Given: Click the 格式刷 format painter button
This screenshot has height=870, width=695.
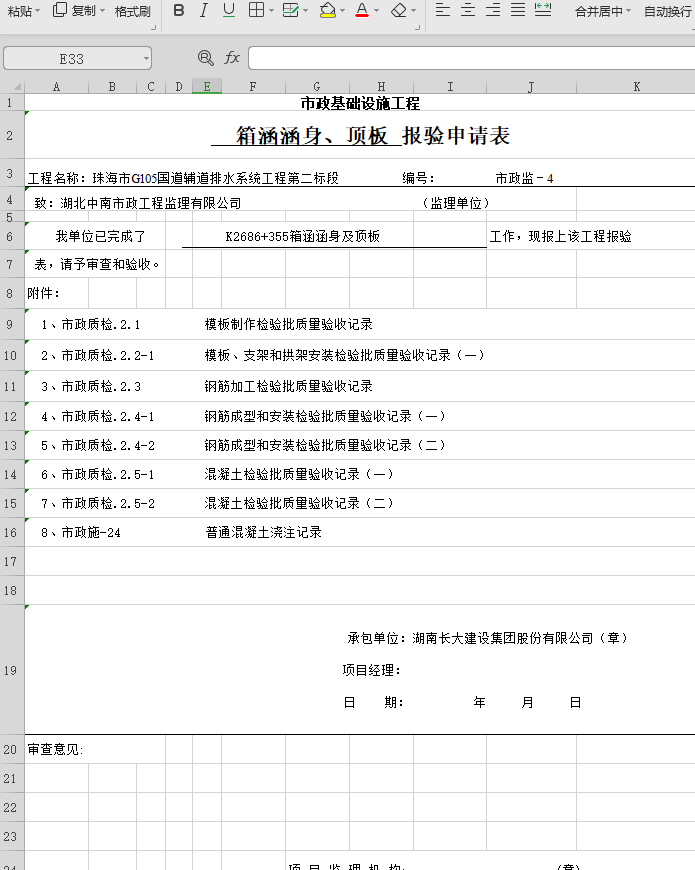Looking at the screenshot, I should pos(133,11).
